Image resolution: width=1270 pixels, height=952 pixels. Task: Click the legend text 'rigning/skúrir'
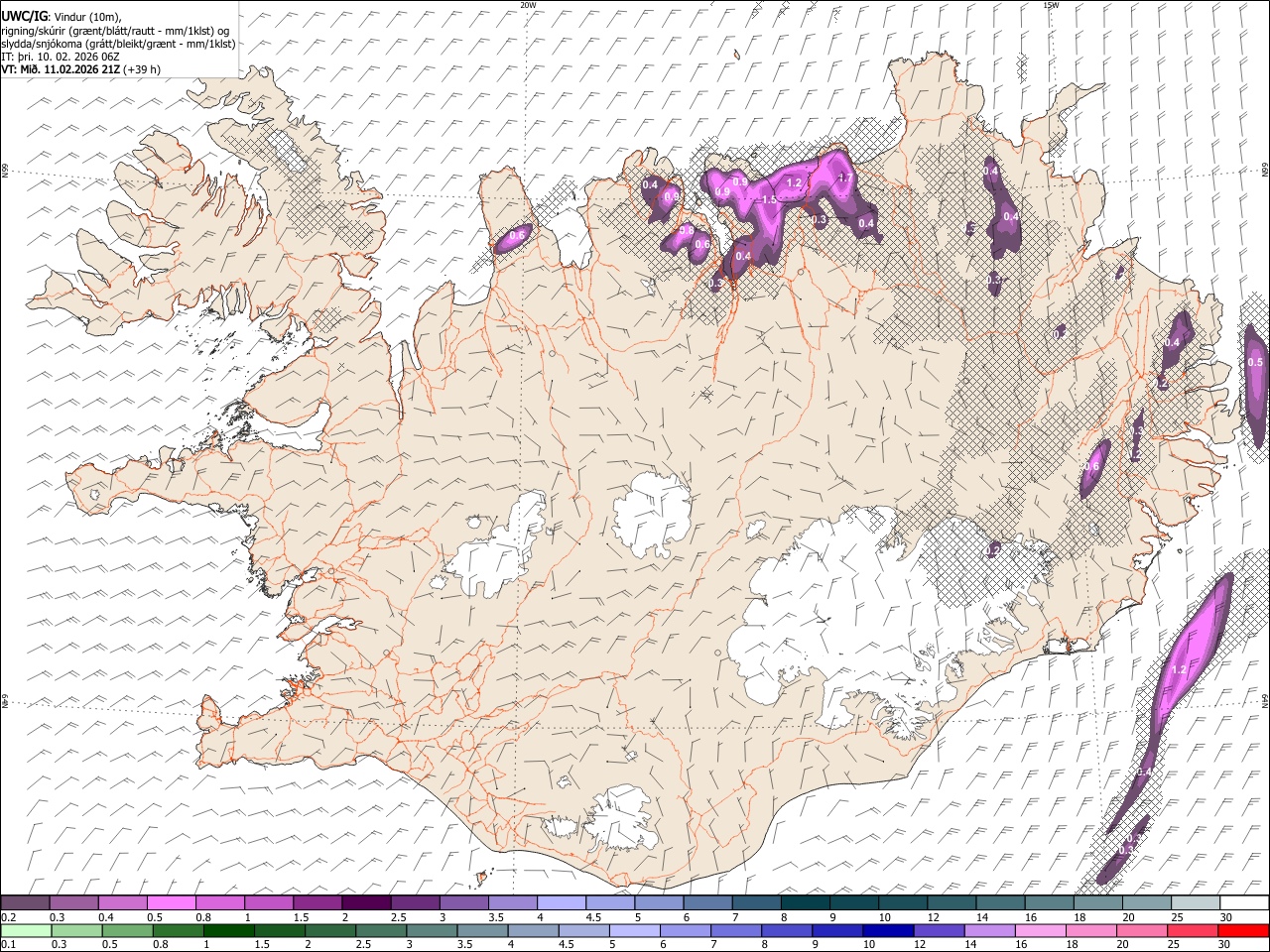(37, 31)
